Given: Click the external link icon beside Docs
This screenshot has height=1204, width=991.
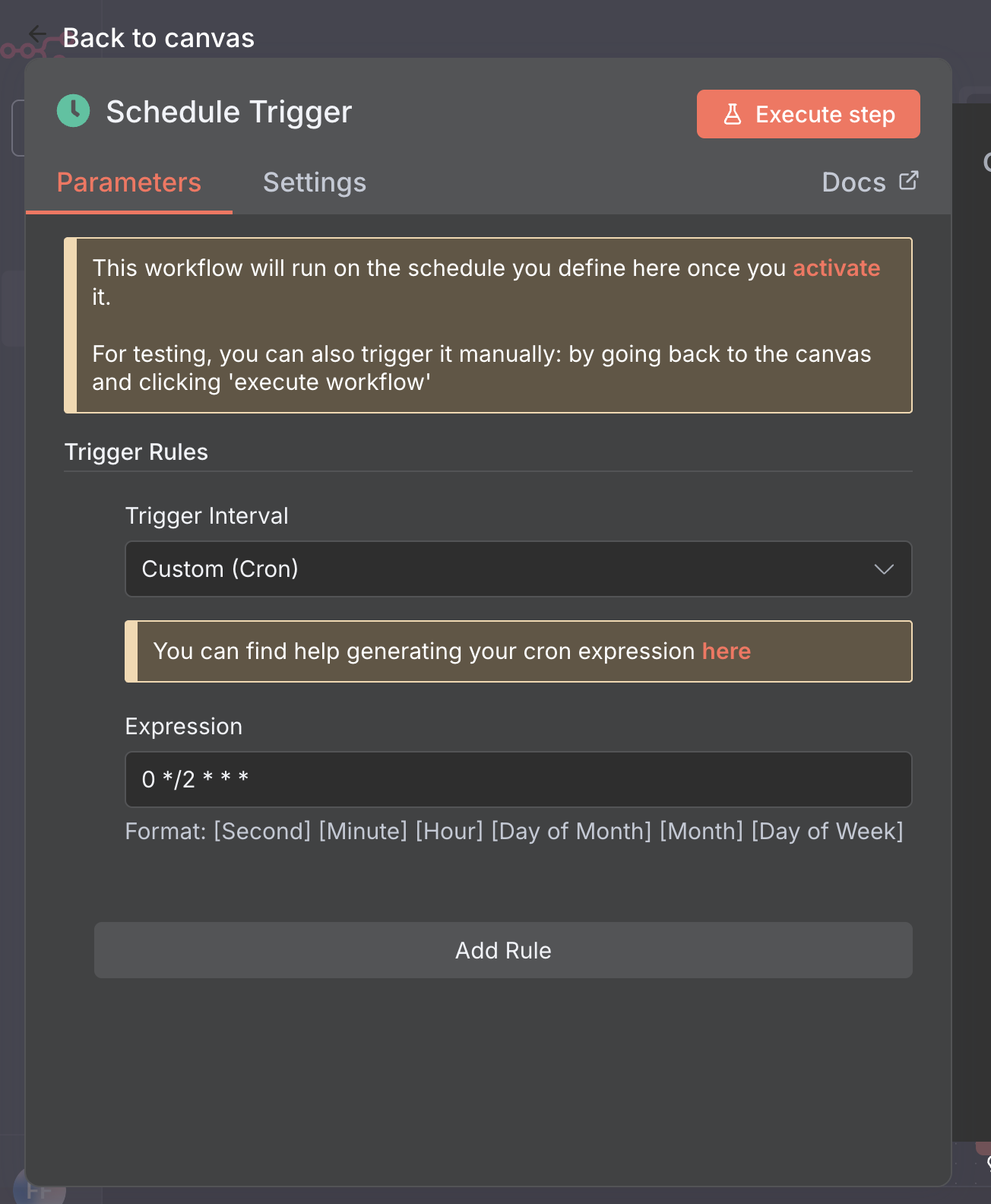Looking at the screenshot, I should [908, 181].
